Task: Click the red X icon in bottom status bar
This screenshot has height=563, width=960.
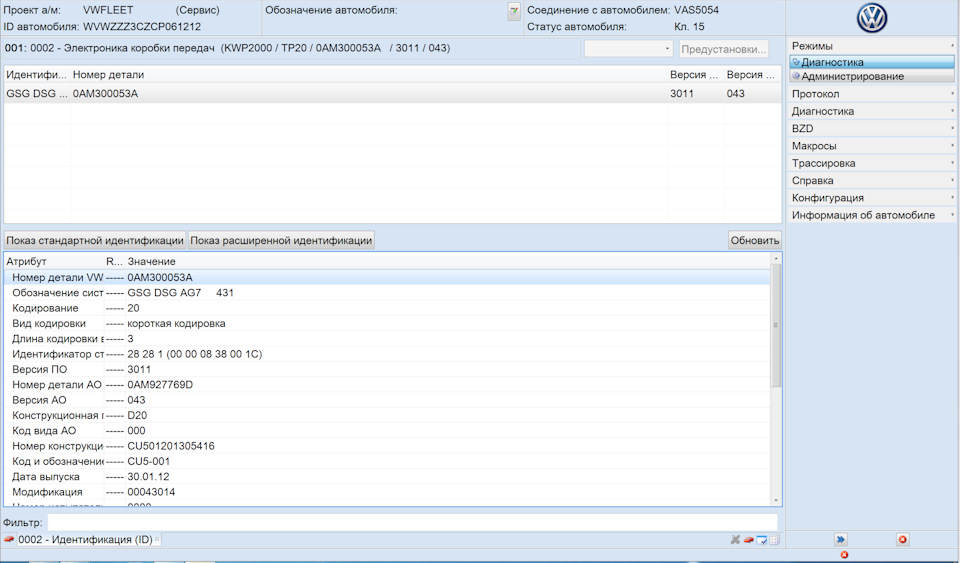Action: [844, 554]
